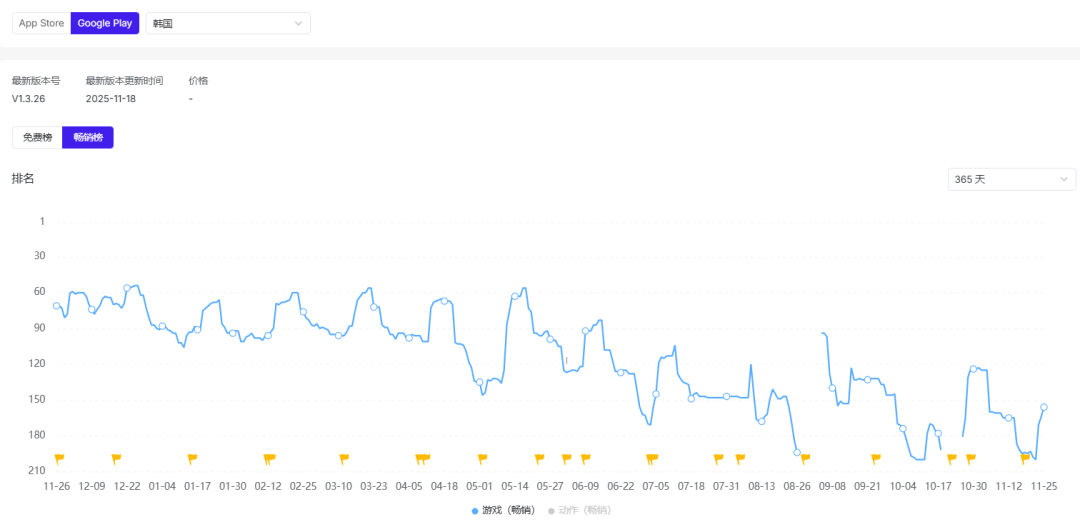Toggle the 游戏（畅销）legend series

(x=502, y=511)
